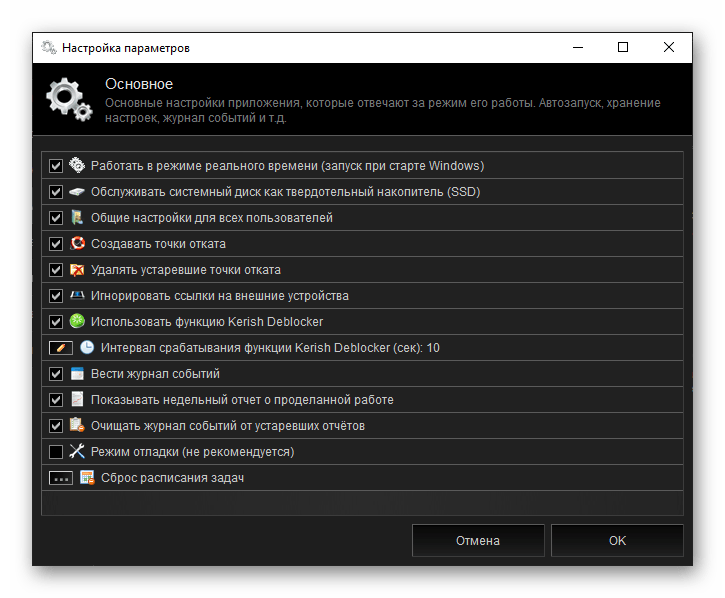Click Показывать недельный отчет label
Viewport: 725px width, 598px height.
click(x=176, y=400)
